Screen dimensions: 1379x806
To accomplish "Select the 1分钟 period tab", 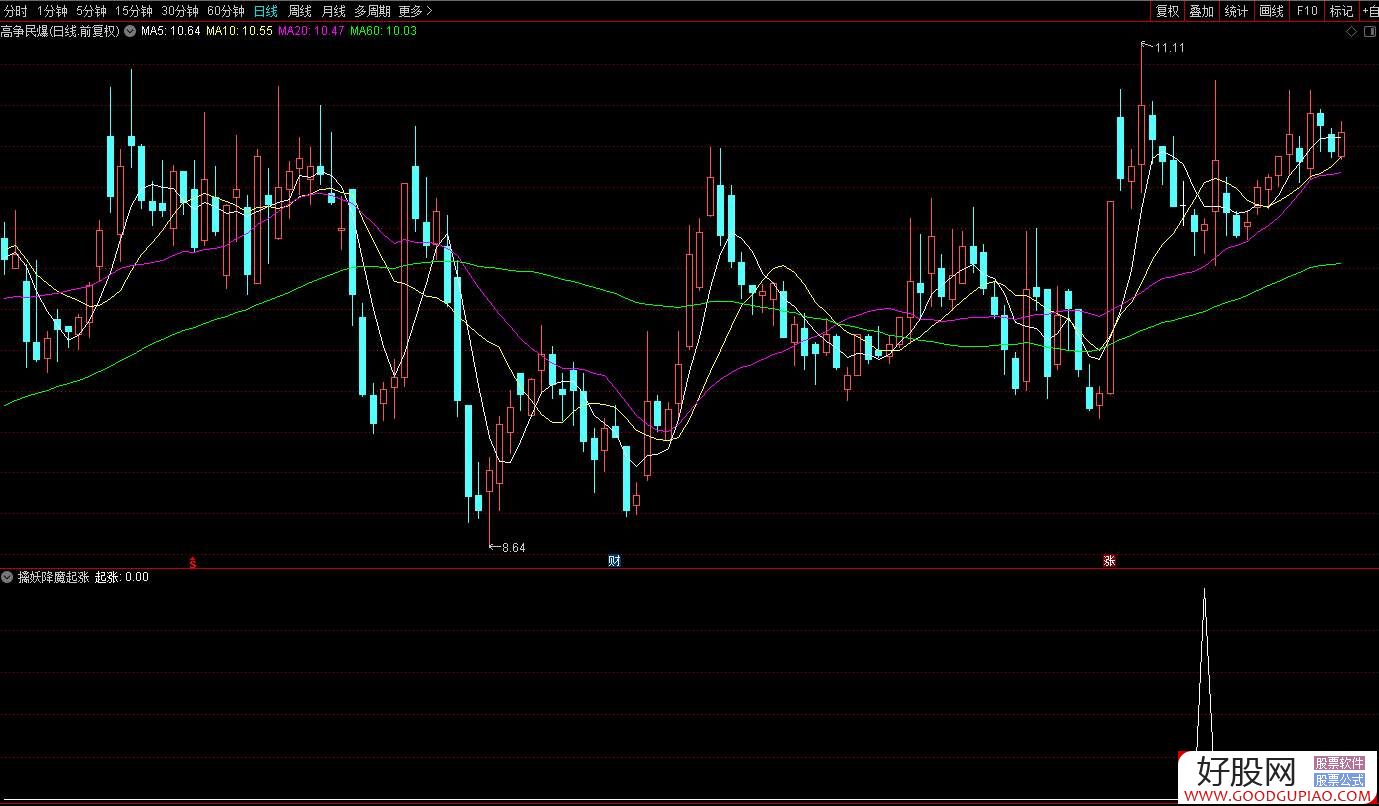I will 52,11.
